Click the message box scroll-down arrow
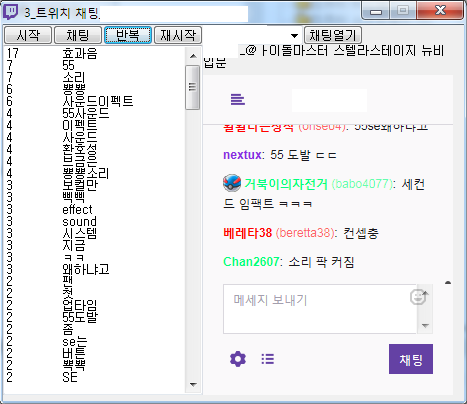Image resolution: width=467 pixels, height=404 pixels. pos(425,325)
